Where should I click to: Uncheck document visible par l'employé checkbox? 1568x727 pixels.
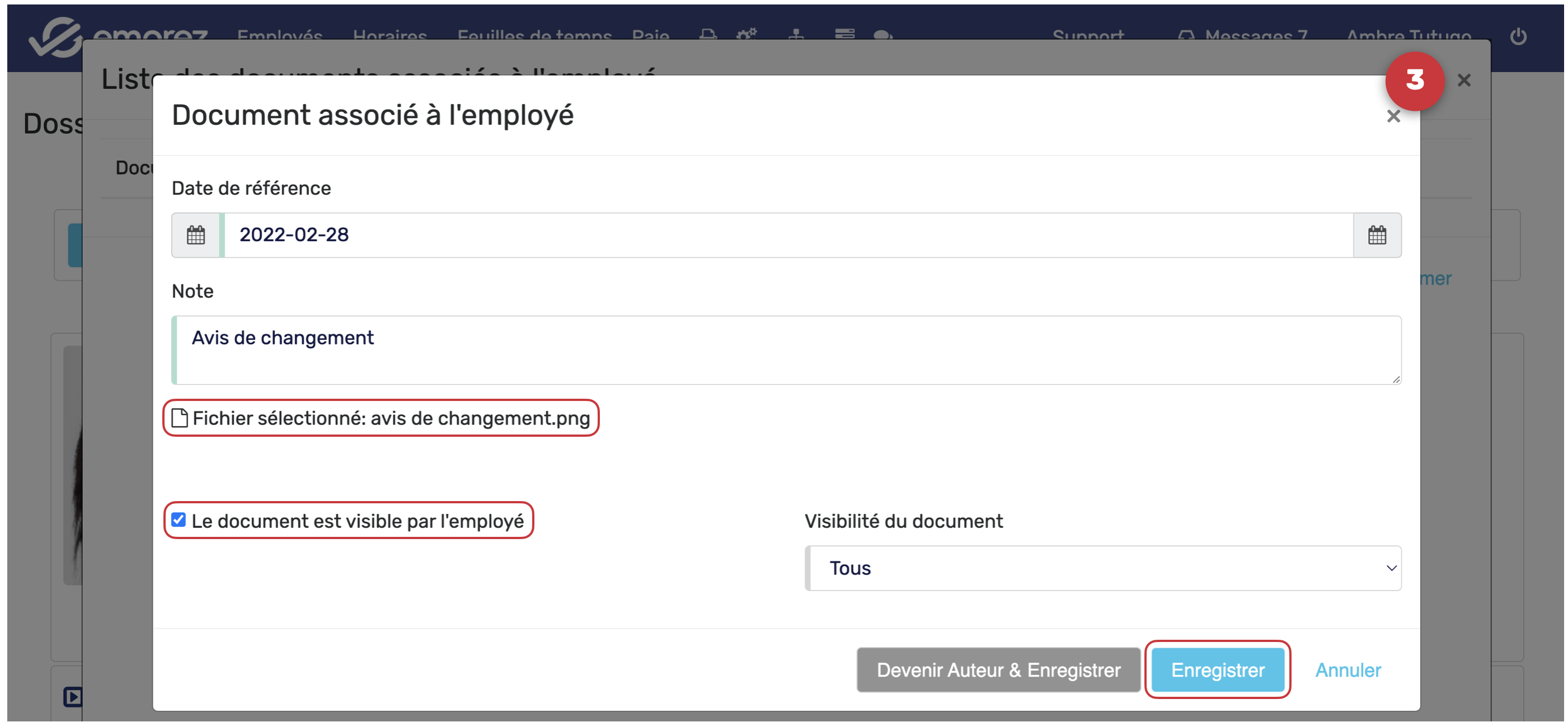click(179, 520)
